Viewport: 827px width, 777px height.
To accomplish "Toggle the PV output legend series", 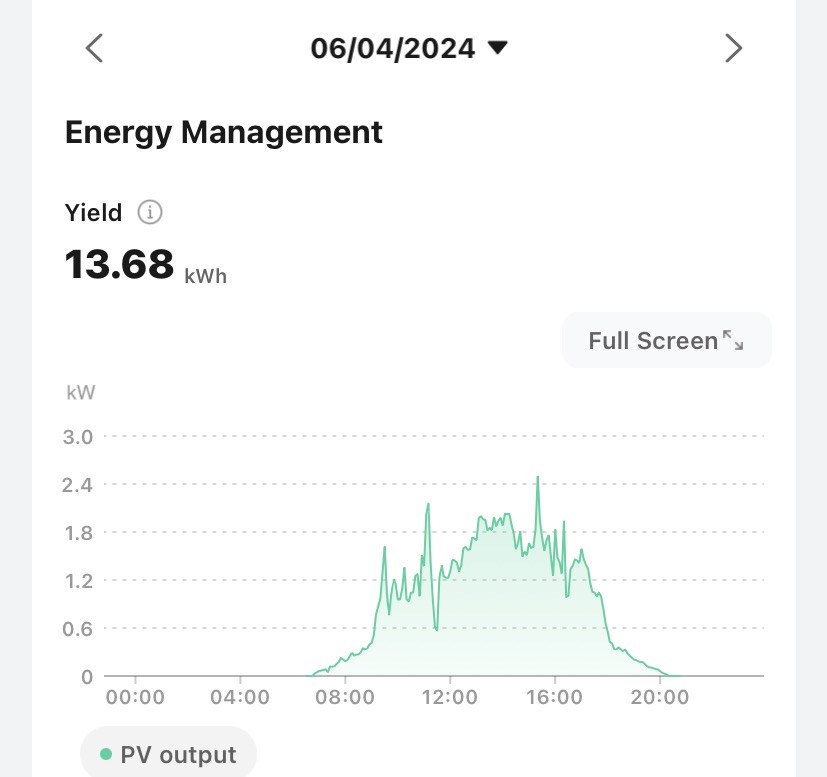I will (169, 755).
